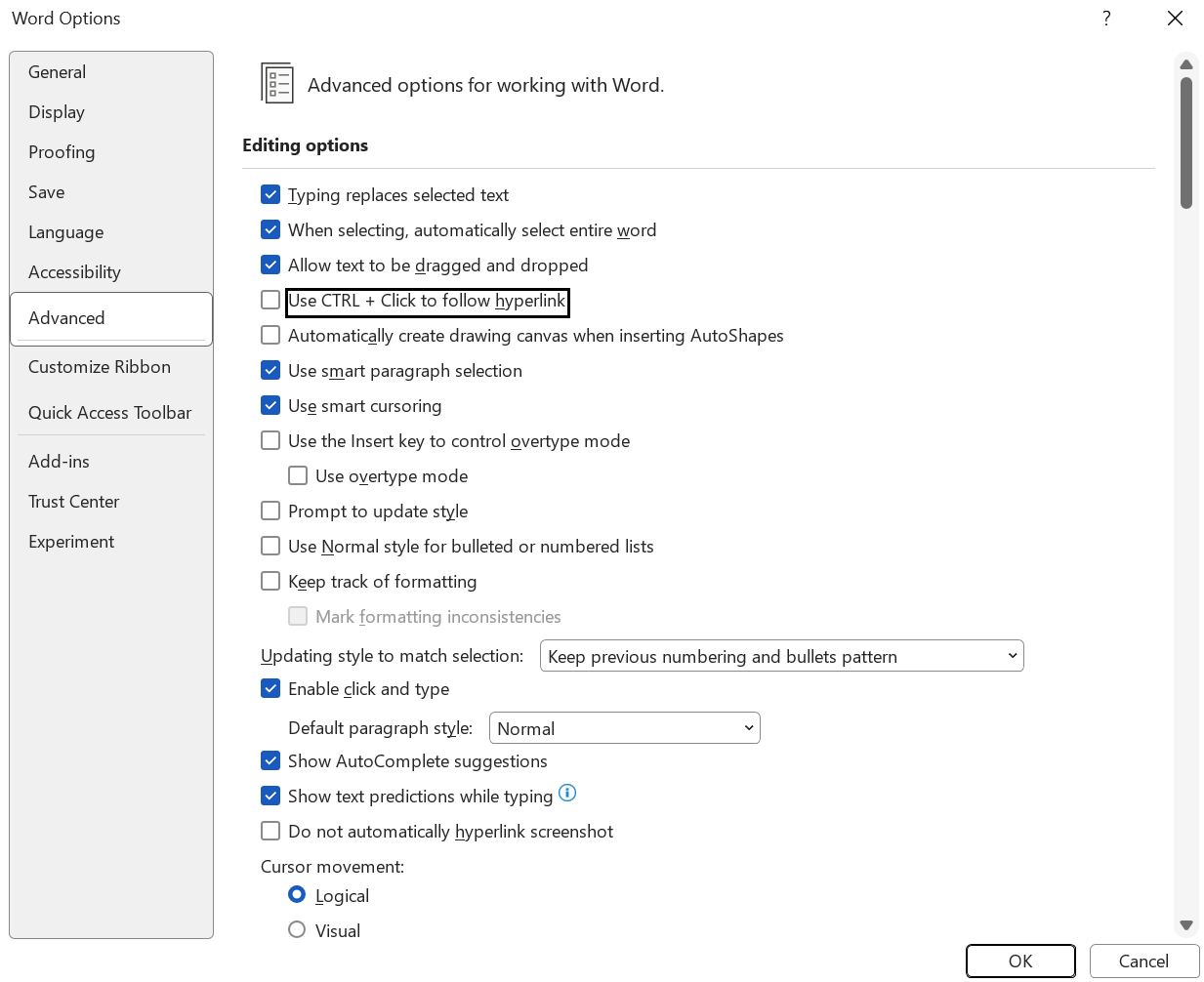Select Logical cursor movement
Screen dimensions: 1204x982
click(297, 895)
